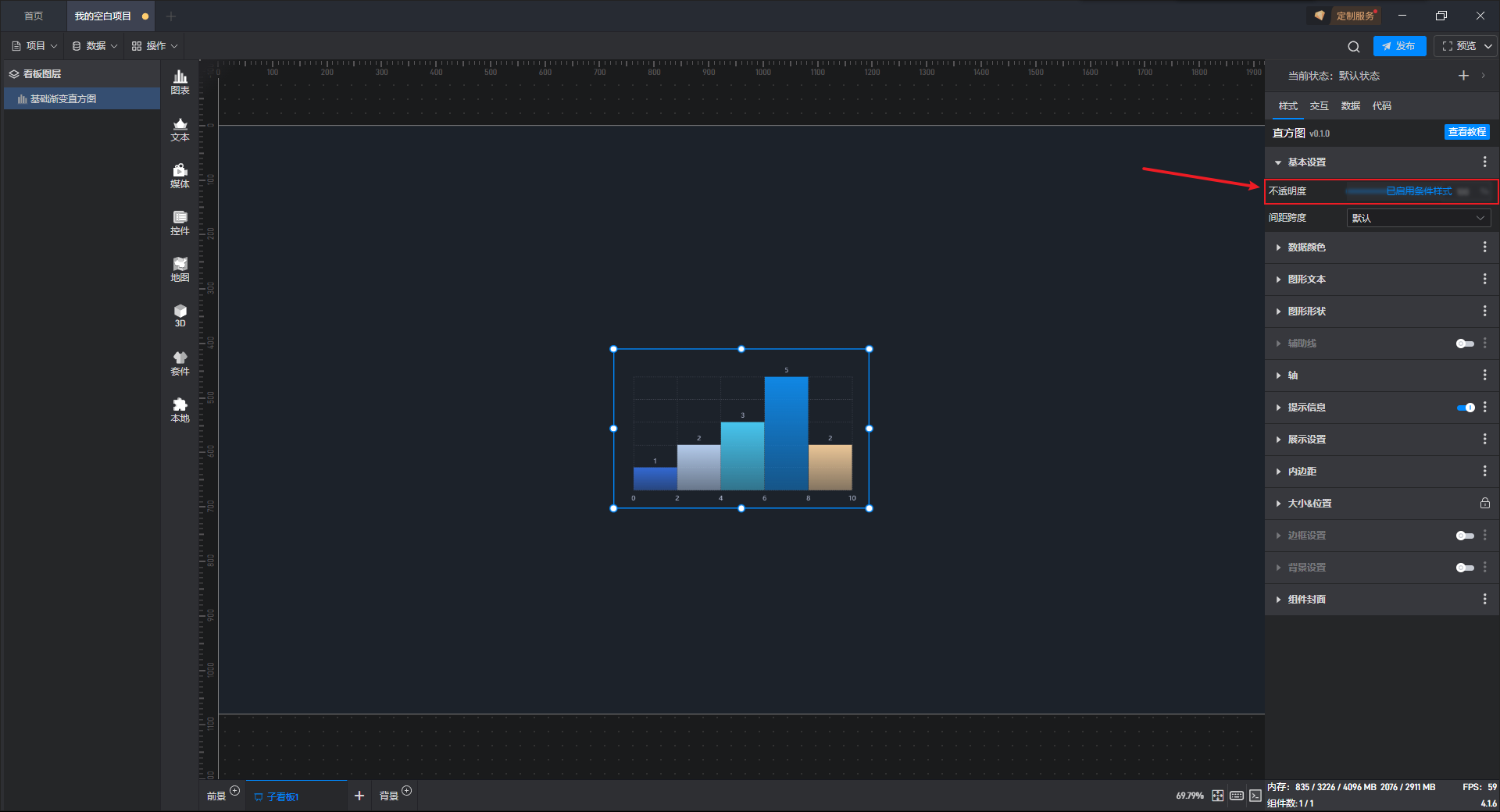Screen dimensions: 1500x812
Task: Click the 查看教程 tutorial button
Action: (x=1466, y=132)
